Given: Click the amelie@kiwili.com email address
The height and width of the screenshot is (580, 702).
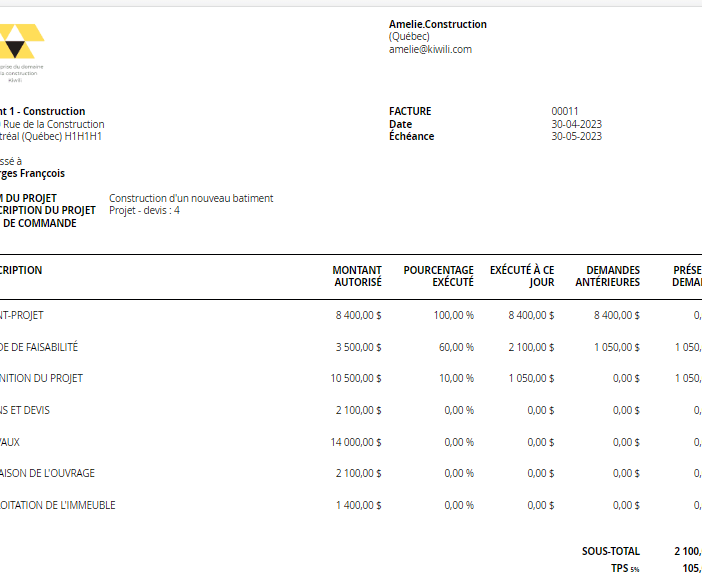Looking at the screenshot, I should [430, 49].
